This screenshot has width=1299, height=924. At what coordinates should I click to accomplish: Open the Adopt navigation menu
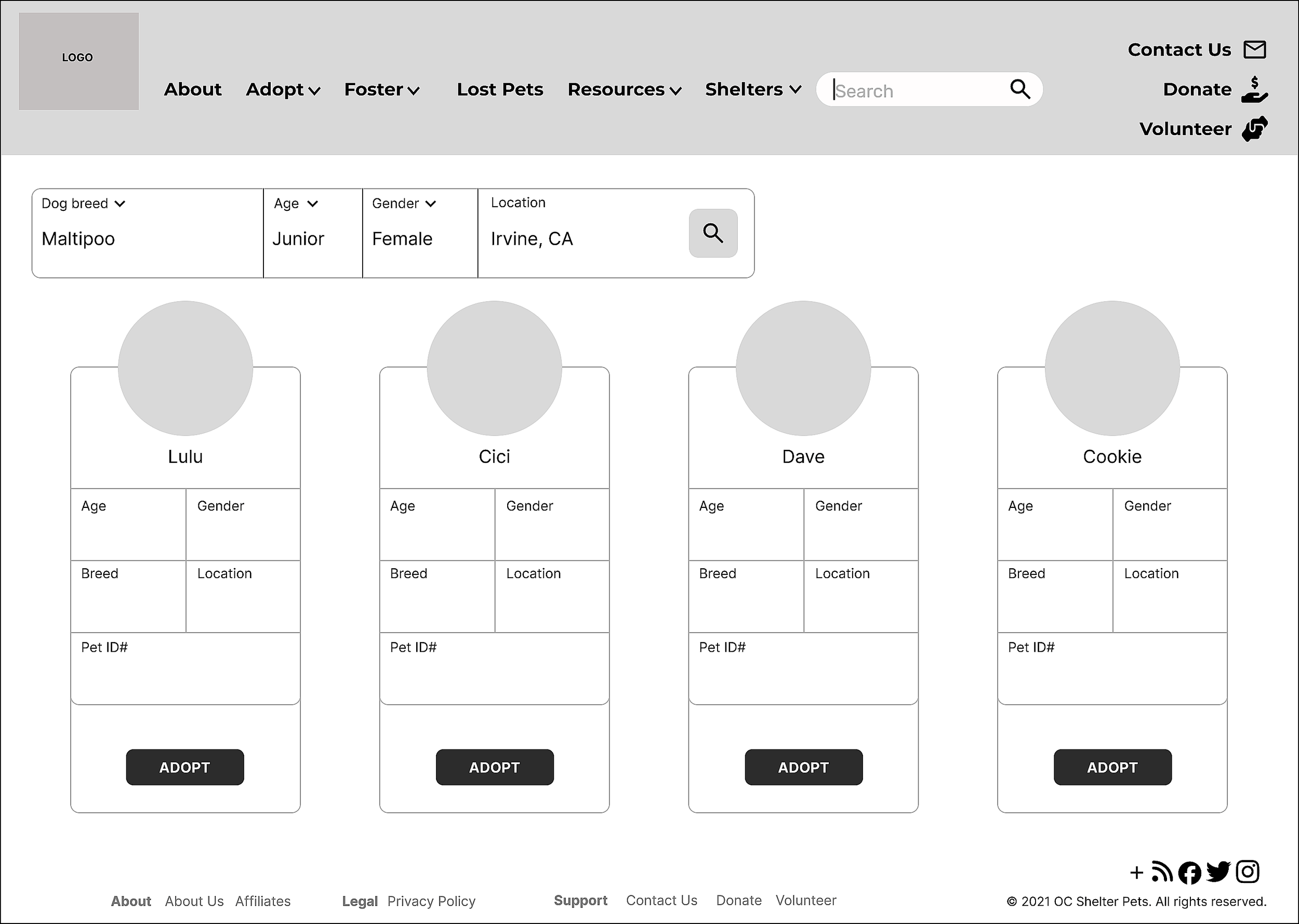(283, 90)
